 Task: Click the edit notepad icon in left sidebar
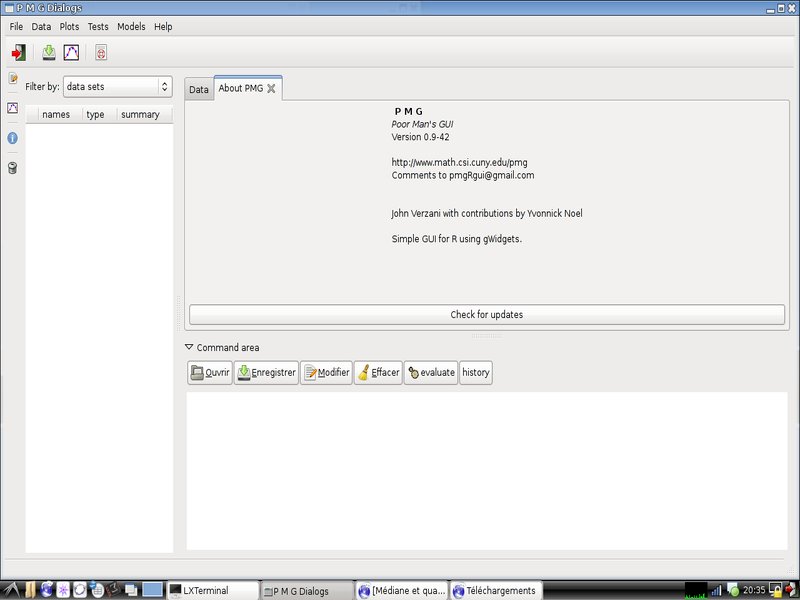pyautogui.click(x=13, y=78)
